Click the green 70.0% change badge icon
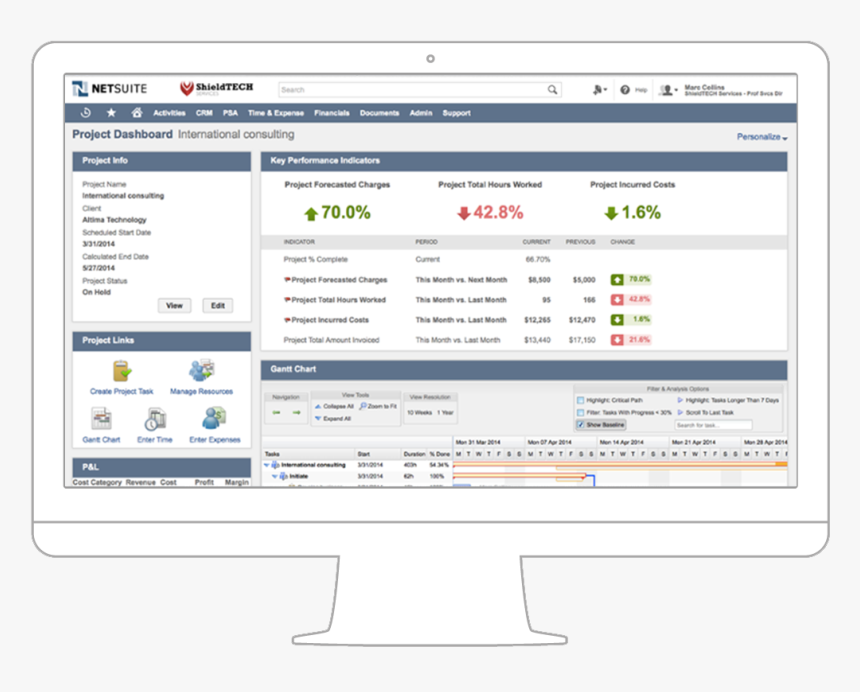 [x=617, y=280]
